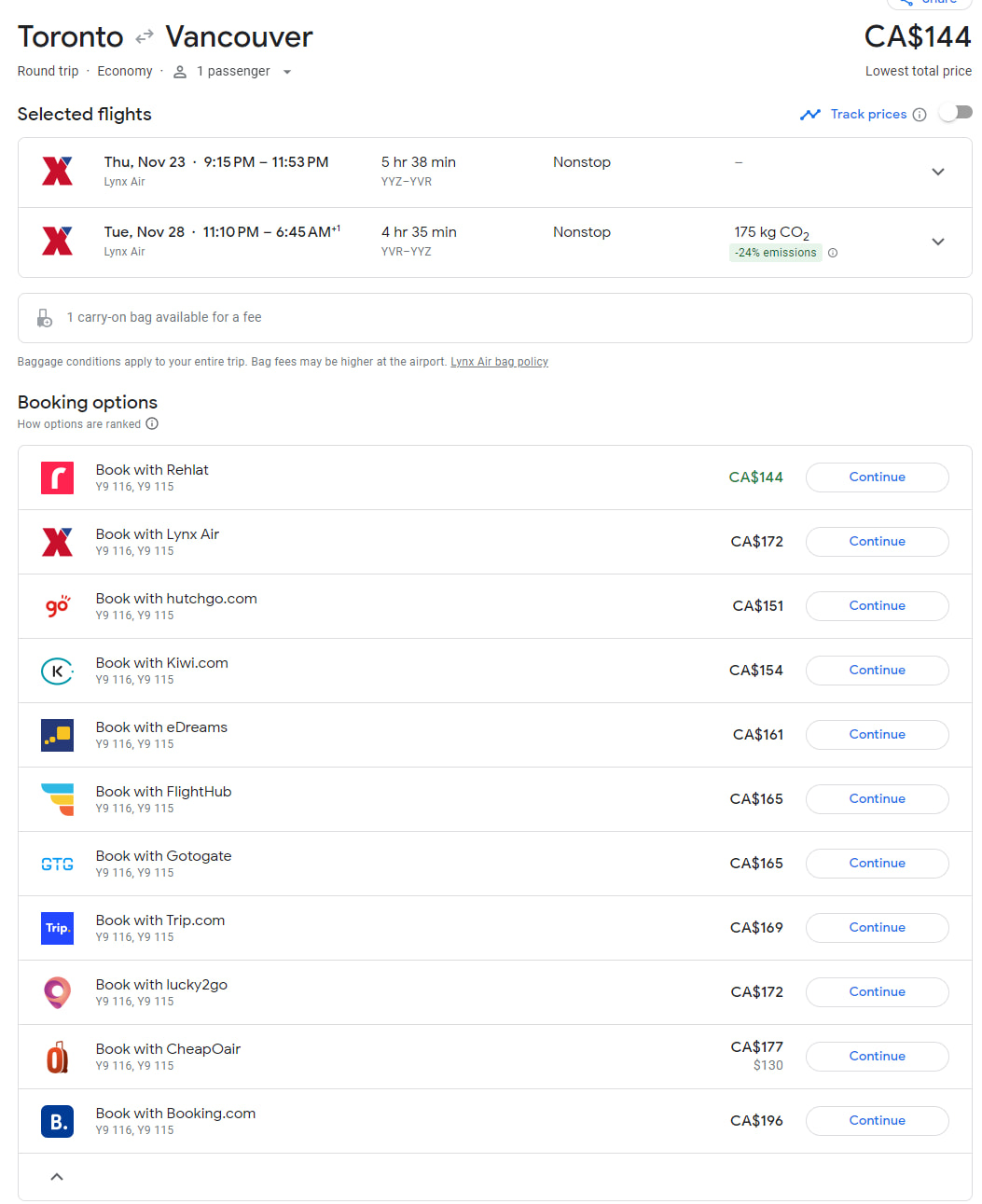Click the How options are ranked info icon
The width and height of the screenshot is (982, 1204).
click(152, 423)
